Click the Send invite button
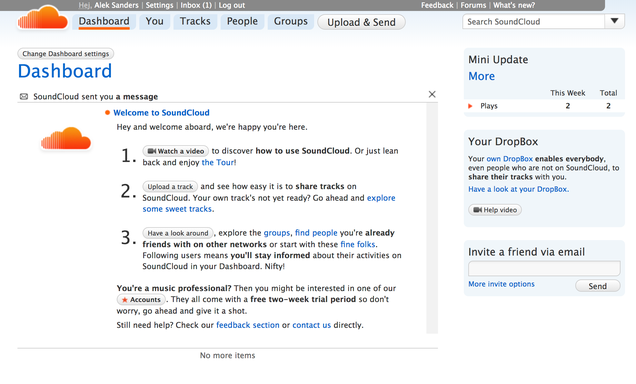This screenshot has height=384, width=636. pos(597,286)
